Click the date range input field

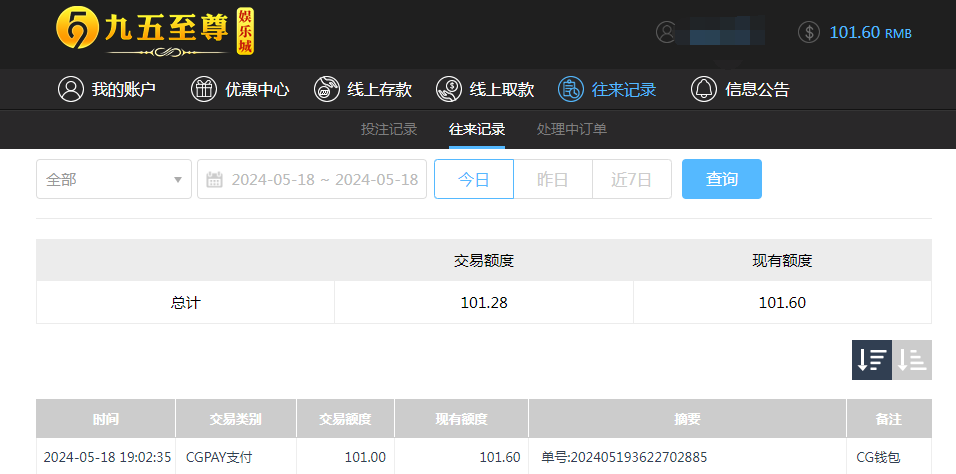tap(312, 179)
